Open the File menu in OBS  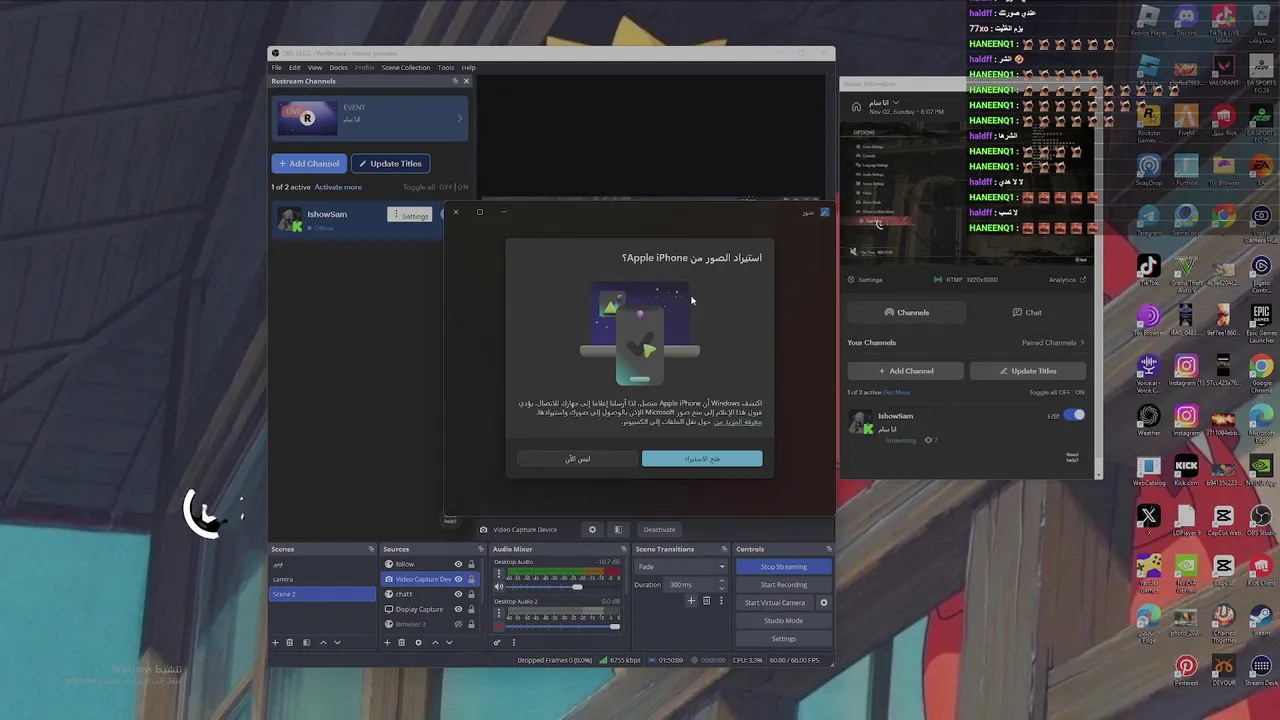click(277, 68)
